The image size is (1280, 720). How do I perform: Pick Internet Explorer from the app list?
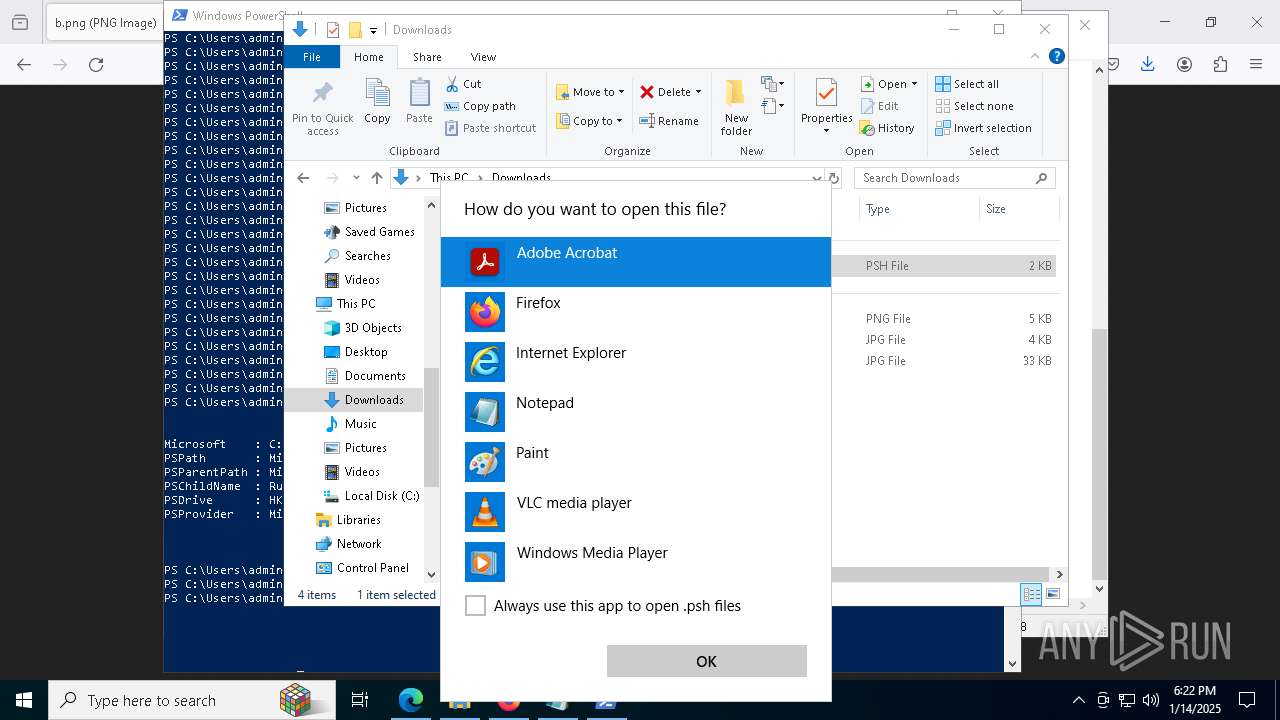(x=635, y=362)
